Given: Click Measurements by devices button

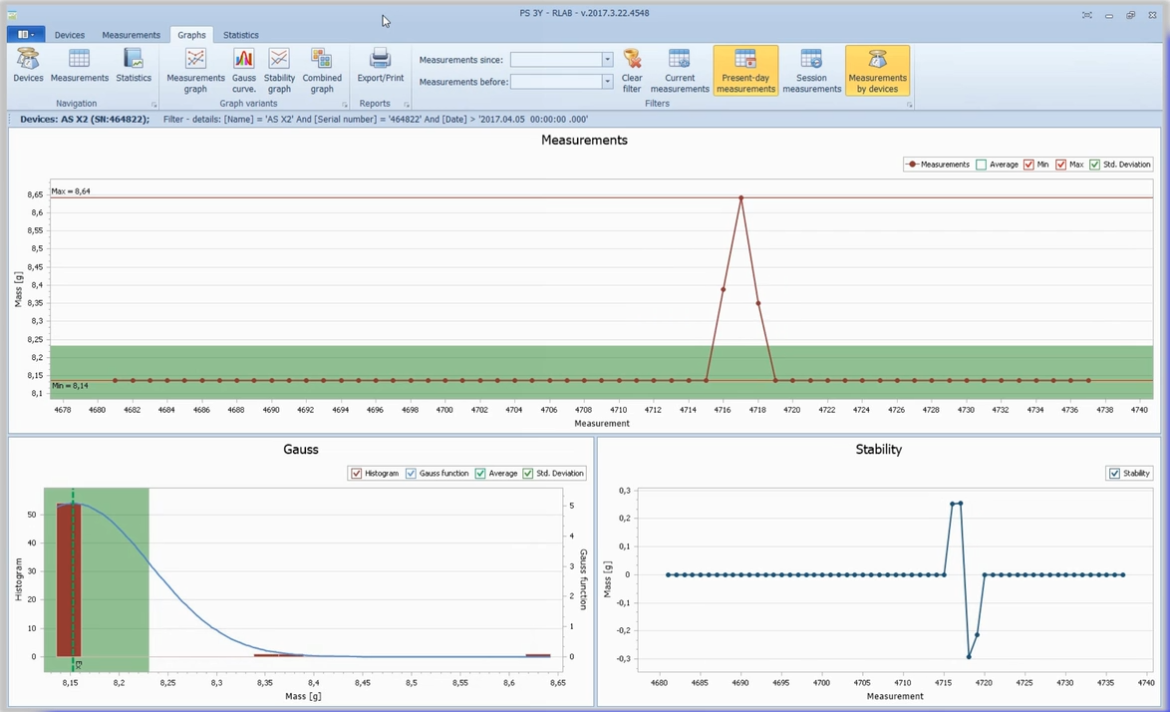Looking at the screenshot, I should click(877, 68).
